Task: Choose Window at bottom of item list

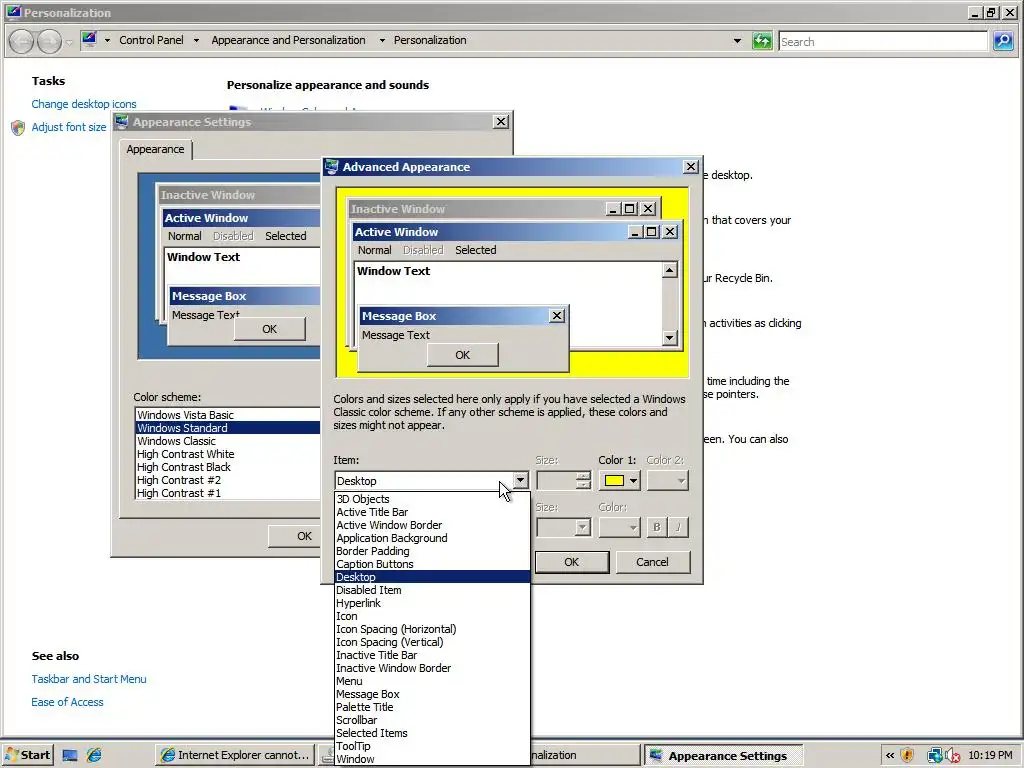Action: (432, 759)
